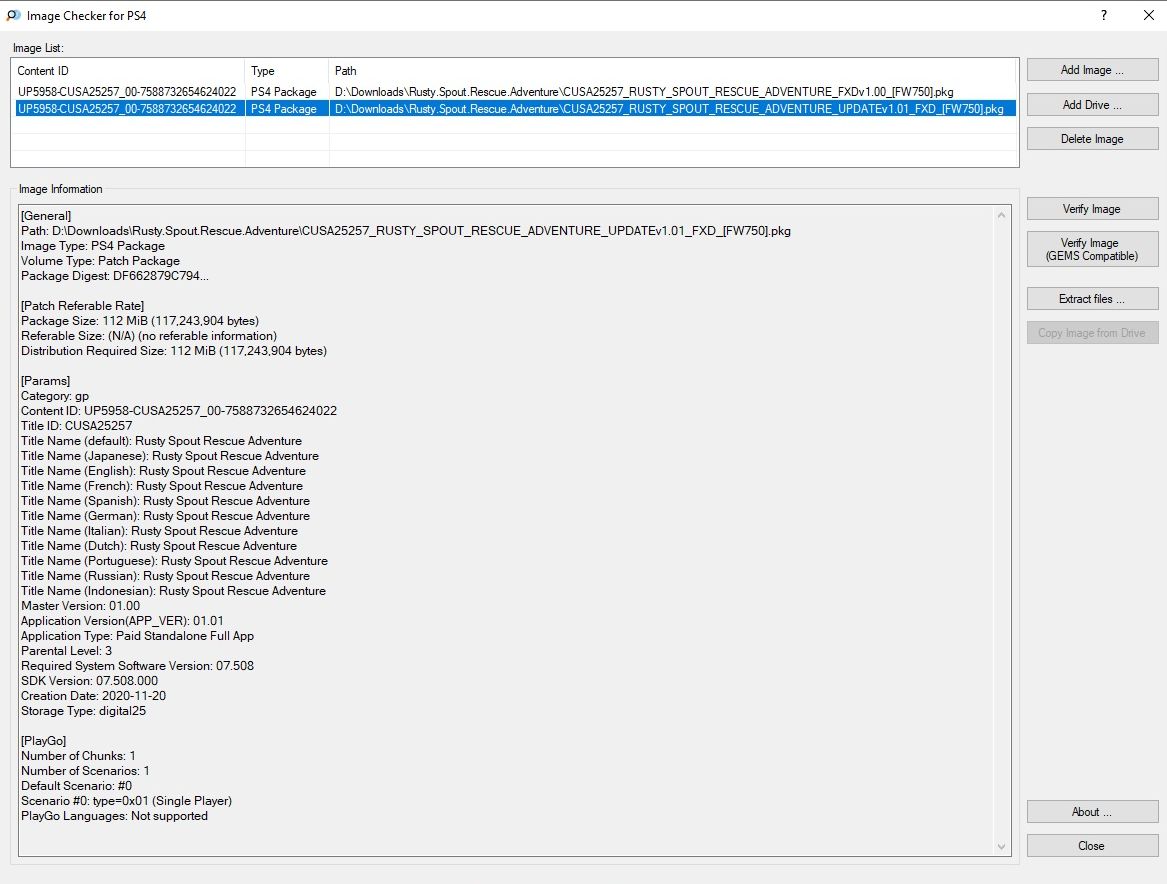Click the Type column header
1167x884 pixels.
[287, 71]
